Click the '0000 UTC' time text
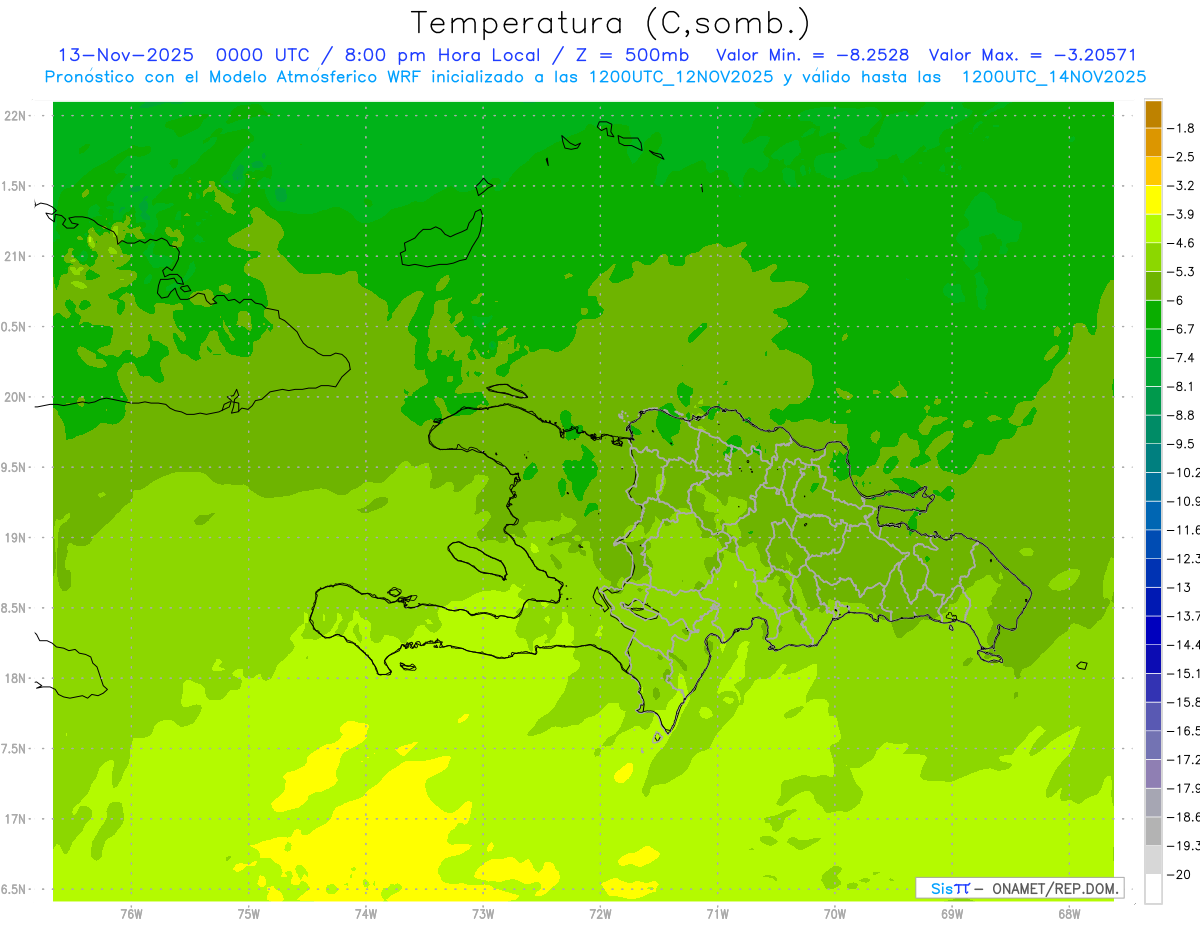1200x927 pixels. click(264, 55)
